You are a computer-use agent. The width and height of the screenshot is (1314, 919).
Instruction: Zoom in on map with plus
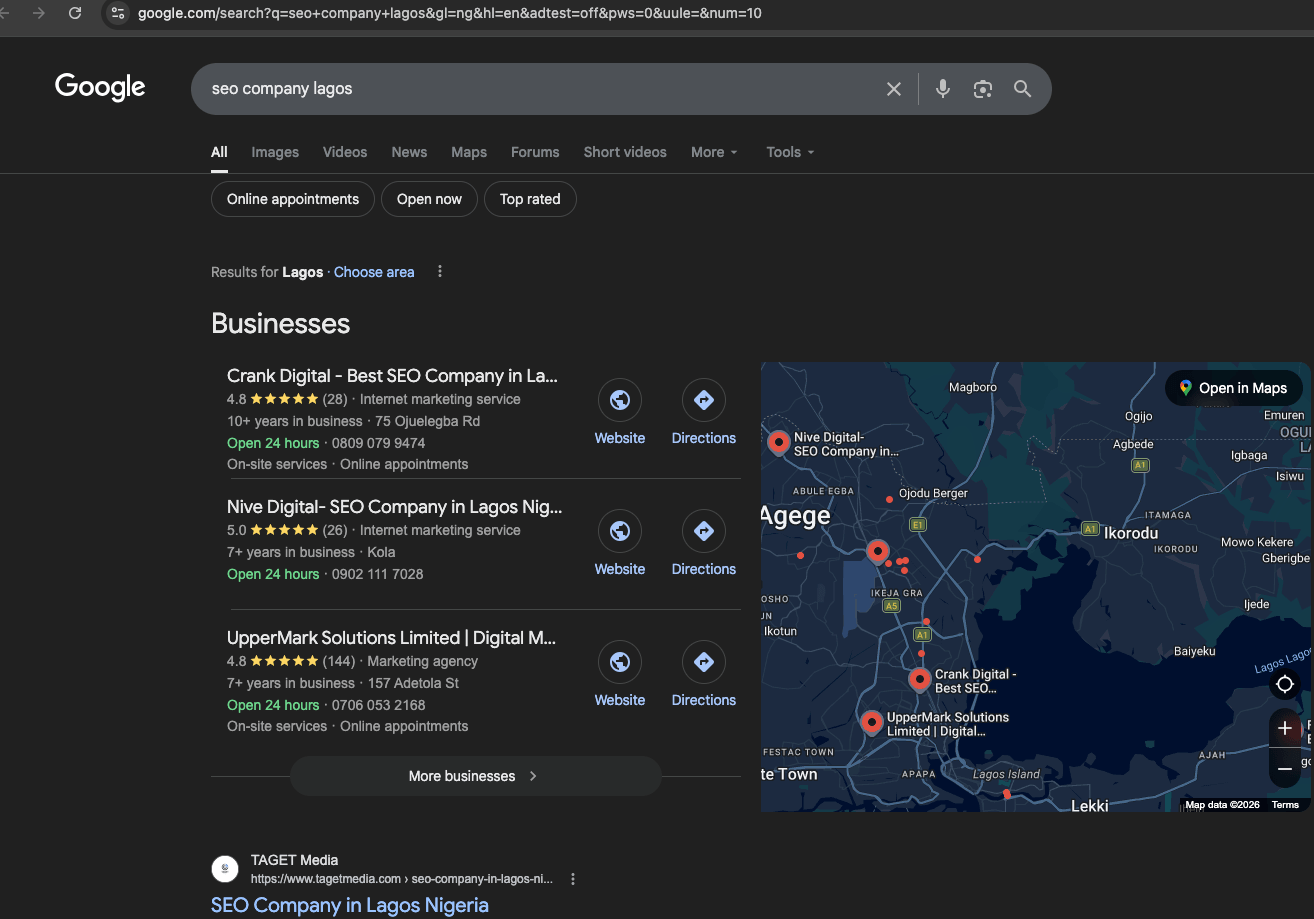coord(1285,728)
